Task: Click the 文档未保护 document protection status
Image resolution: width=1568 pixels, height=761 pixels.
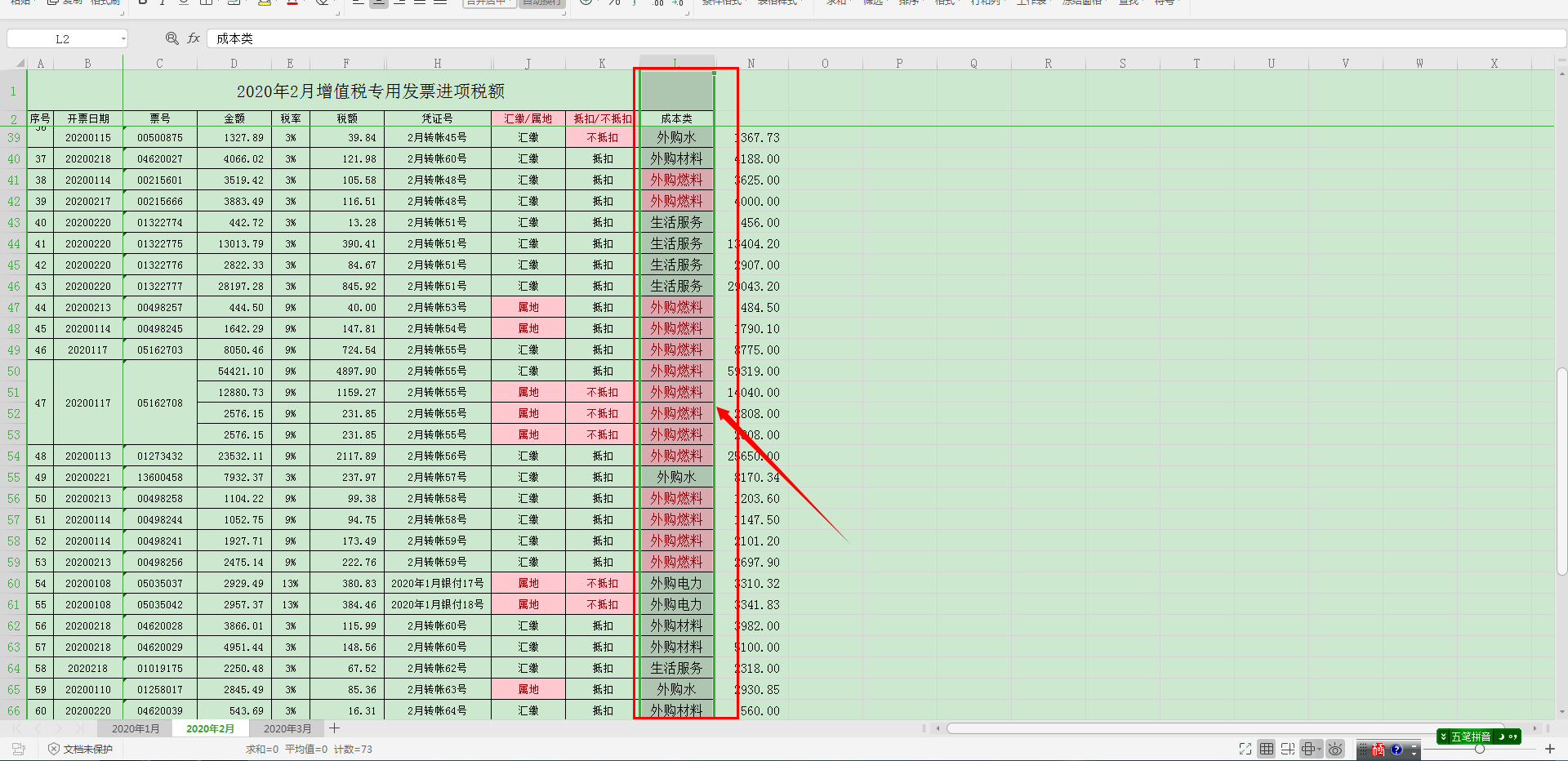Action: coord(80,749)
